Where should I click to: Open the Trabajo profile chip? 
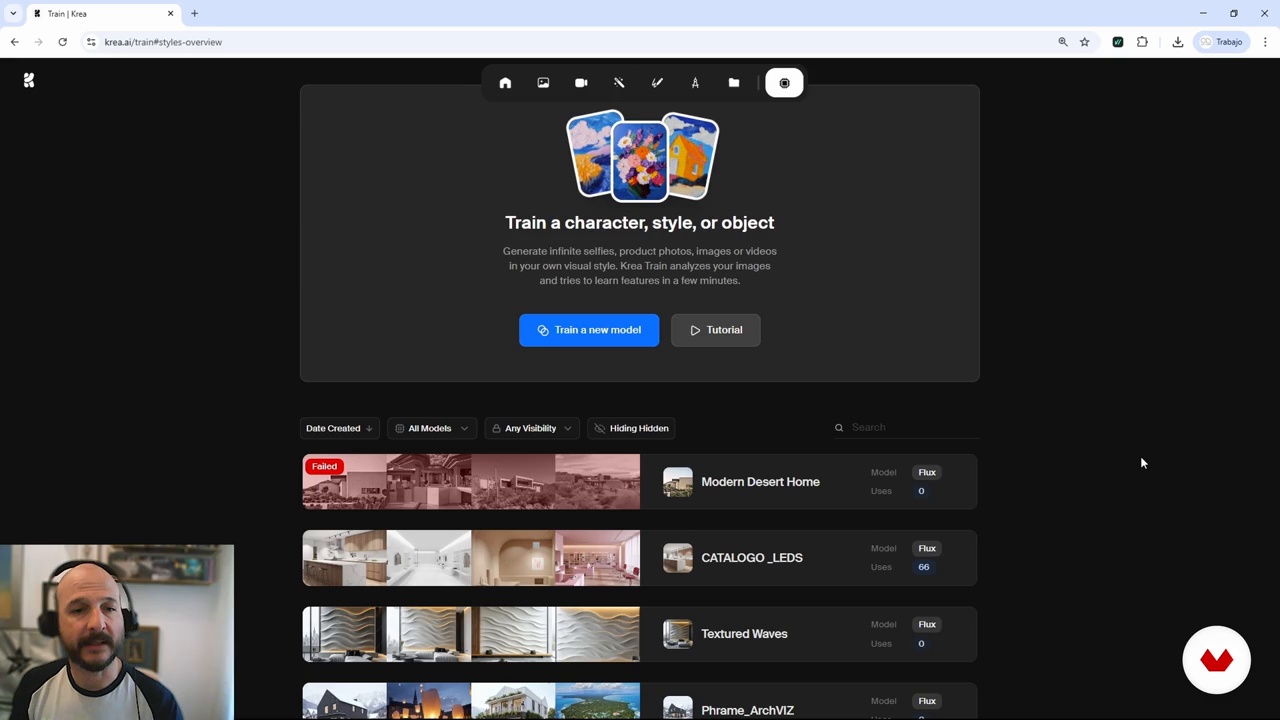(1221, 42)
